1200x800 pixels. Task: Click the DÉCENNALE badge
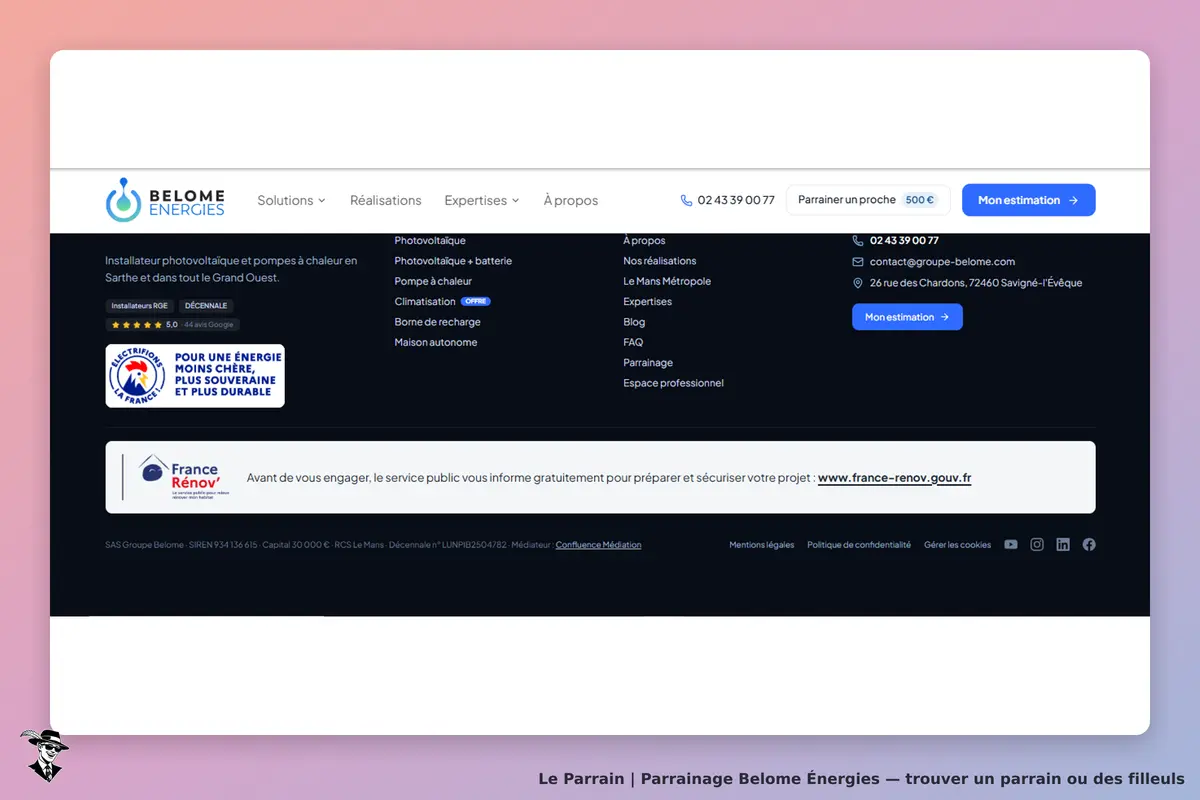coord(206,306)
